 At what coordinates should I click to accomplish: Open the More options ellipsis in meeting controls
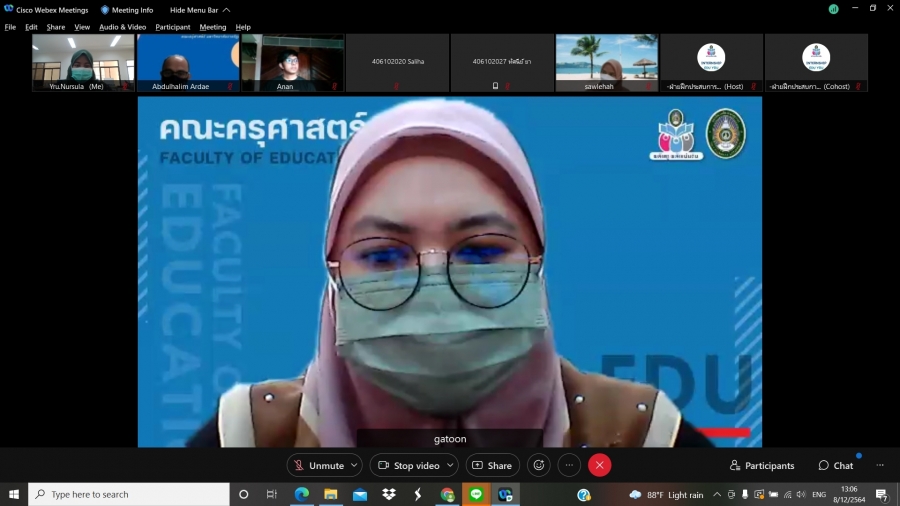click(569, 465)
